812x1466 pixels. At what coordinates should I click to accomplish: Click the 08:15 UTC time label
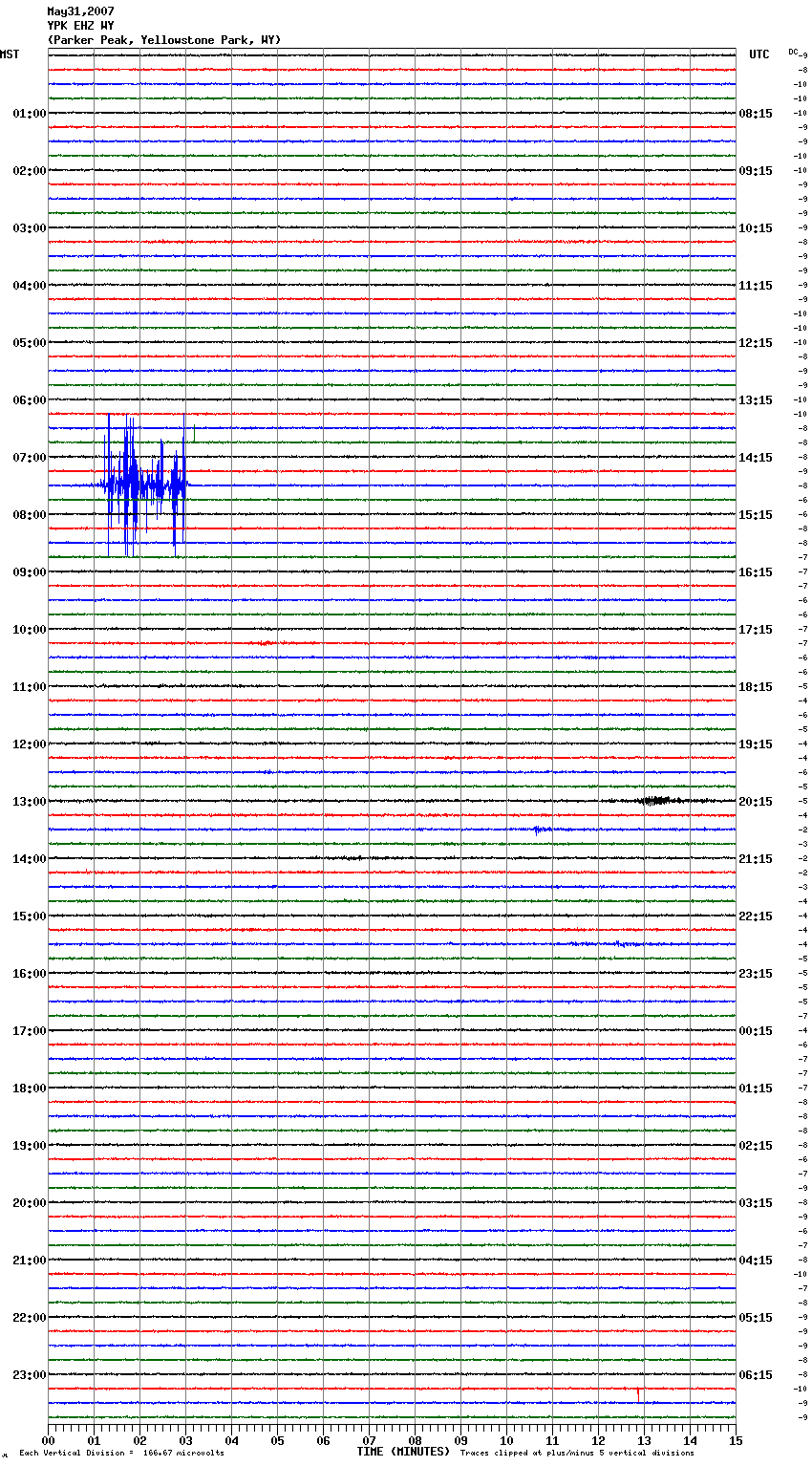coord(756,114)
